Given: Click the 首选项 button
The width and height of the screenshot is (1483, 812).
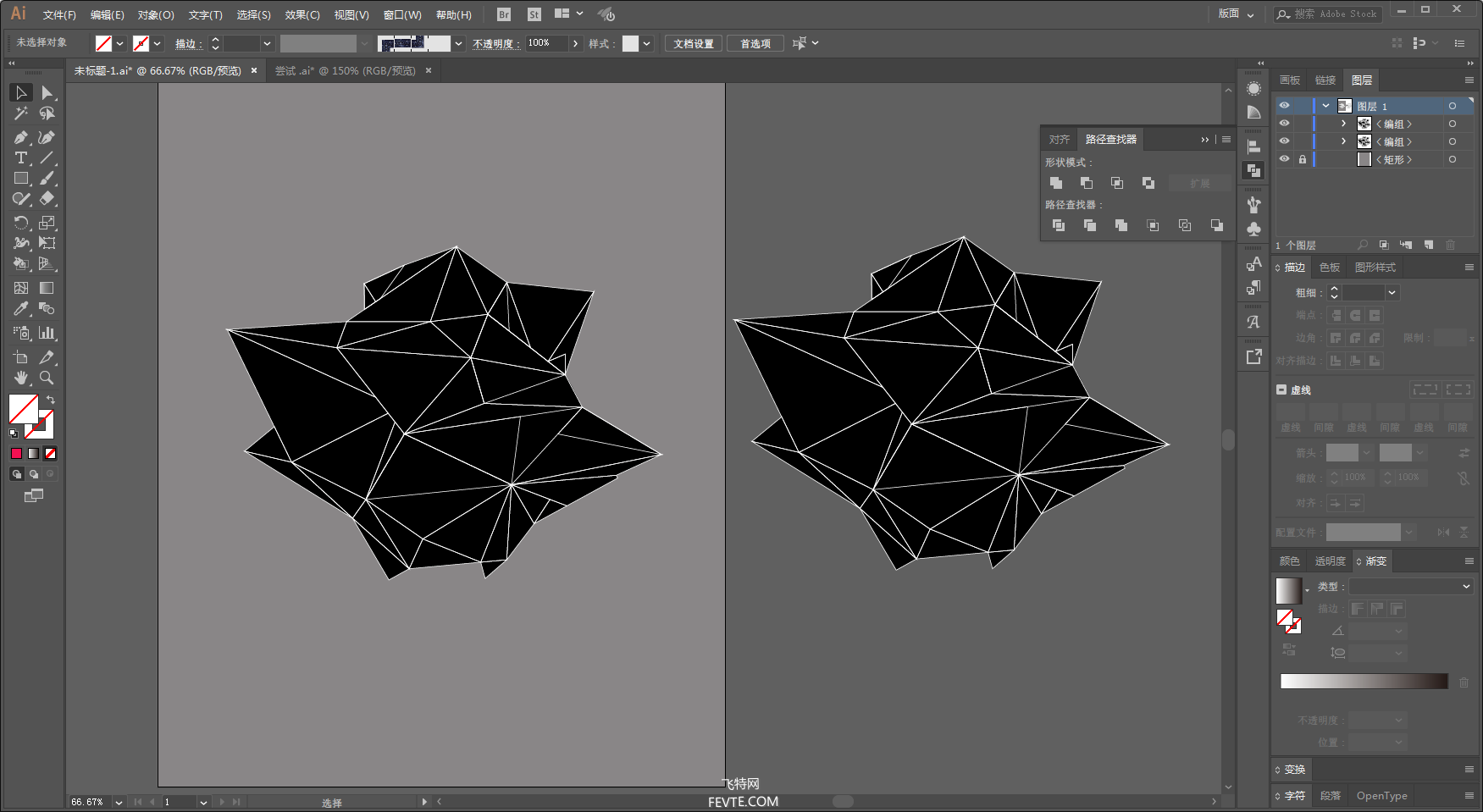Looking at the screenshot, I should point(755,44).
